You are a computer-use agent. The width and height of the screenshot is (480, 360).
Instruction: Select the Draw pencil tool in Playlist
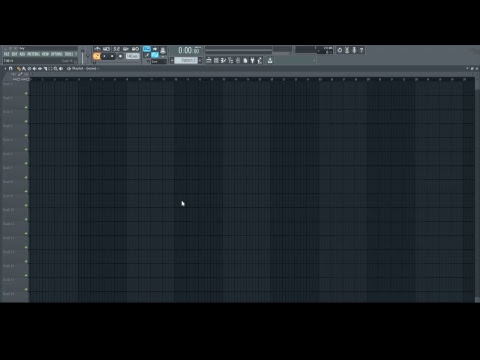(x=18, y=68)
